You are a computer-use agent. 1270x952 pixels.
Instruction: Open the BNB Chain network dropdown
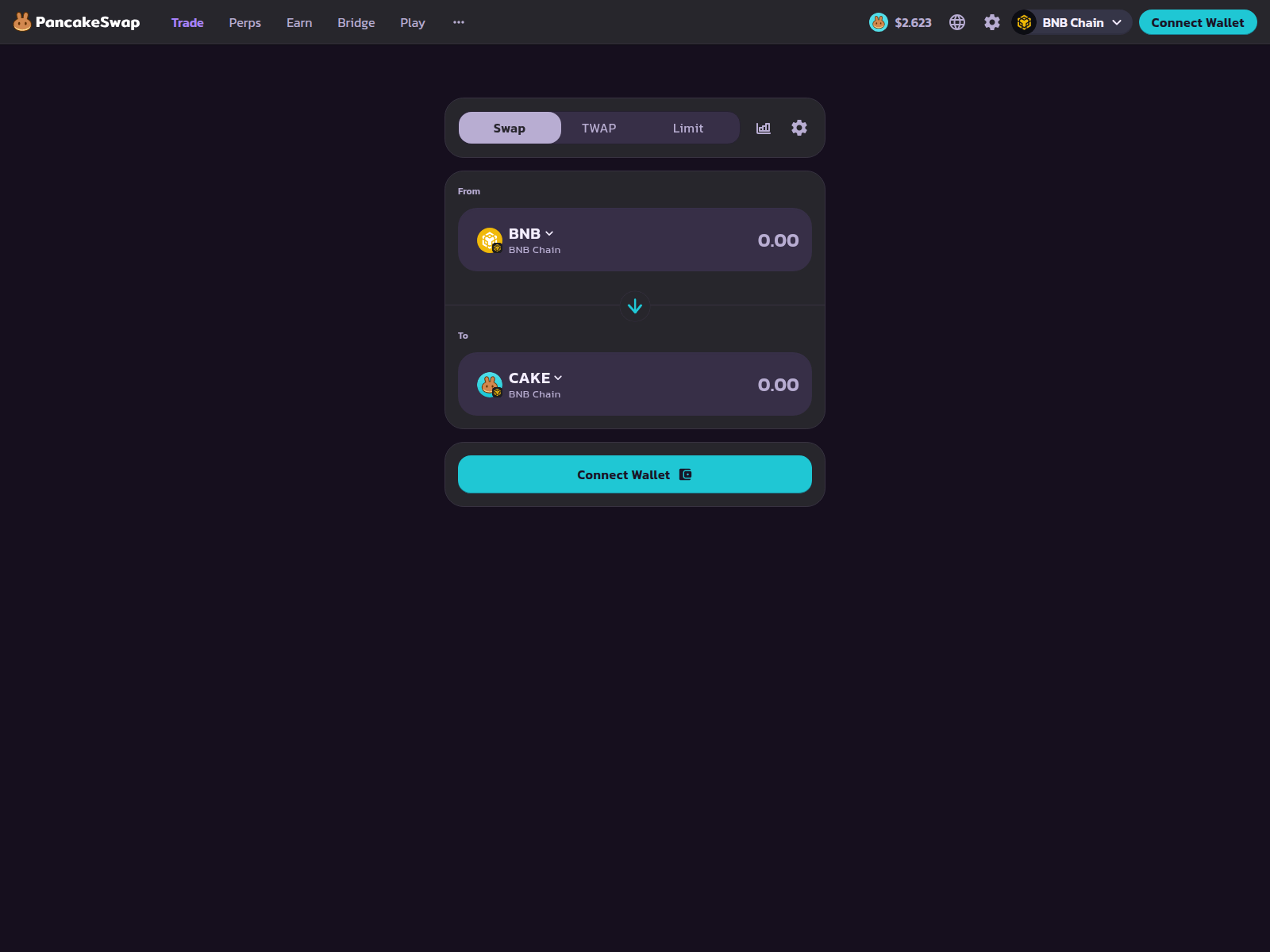1072,22
